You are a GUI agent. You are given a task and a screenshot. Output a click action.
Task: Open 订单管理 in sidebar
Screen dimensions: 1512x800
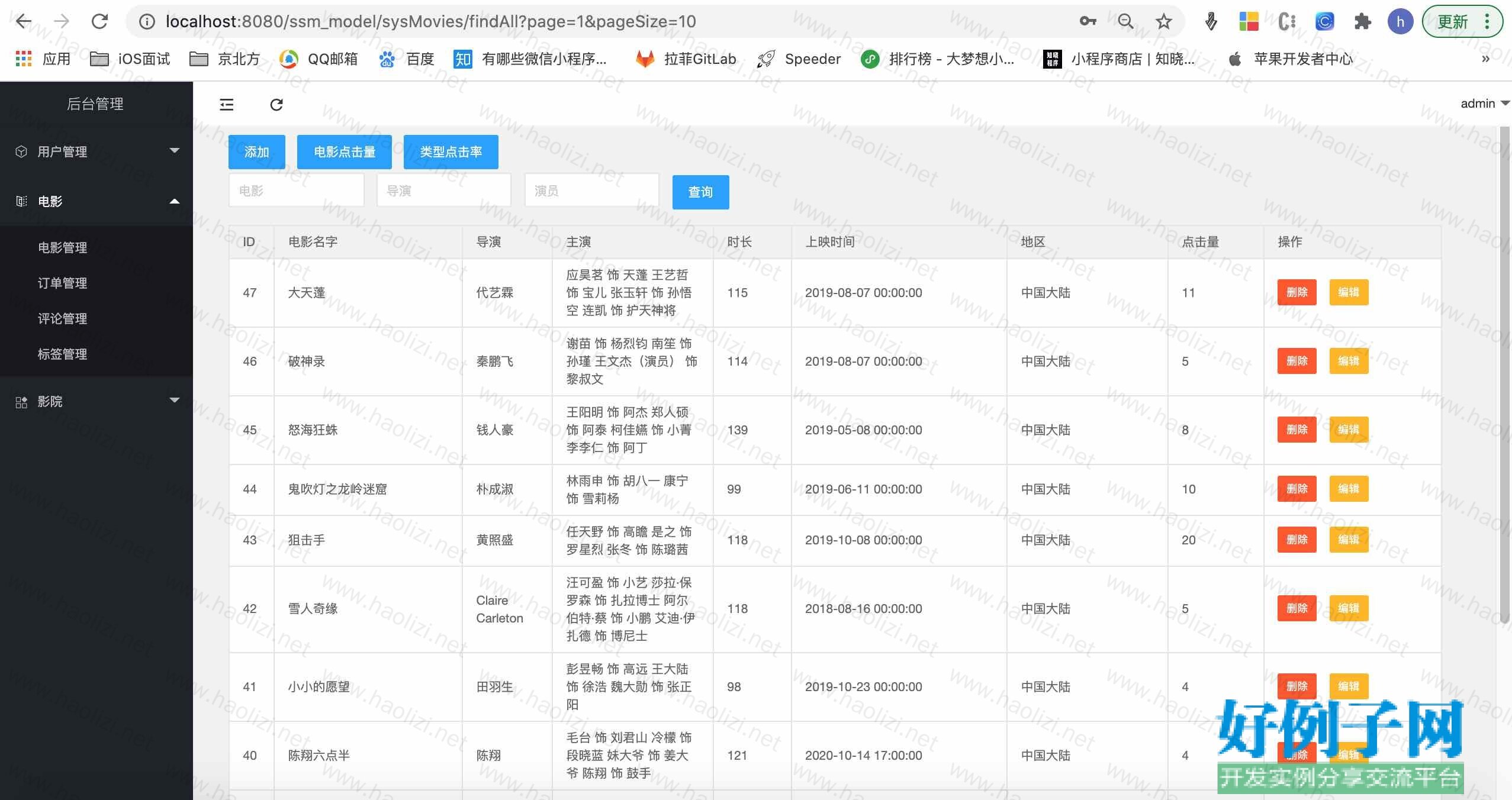coord(63,283)
